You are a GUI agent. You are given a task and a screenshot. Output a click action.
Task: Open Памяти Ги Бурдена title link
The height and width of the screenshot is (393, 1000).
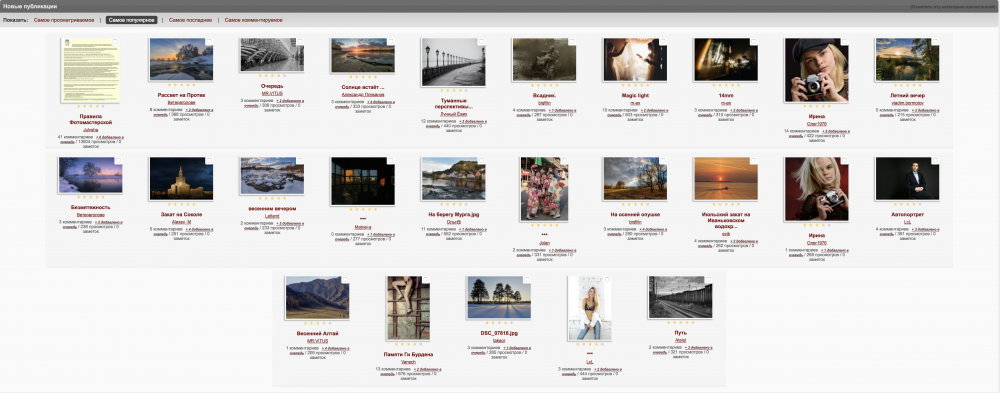(x=408, y=354)
